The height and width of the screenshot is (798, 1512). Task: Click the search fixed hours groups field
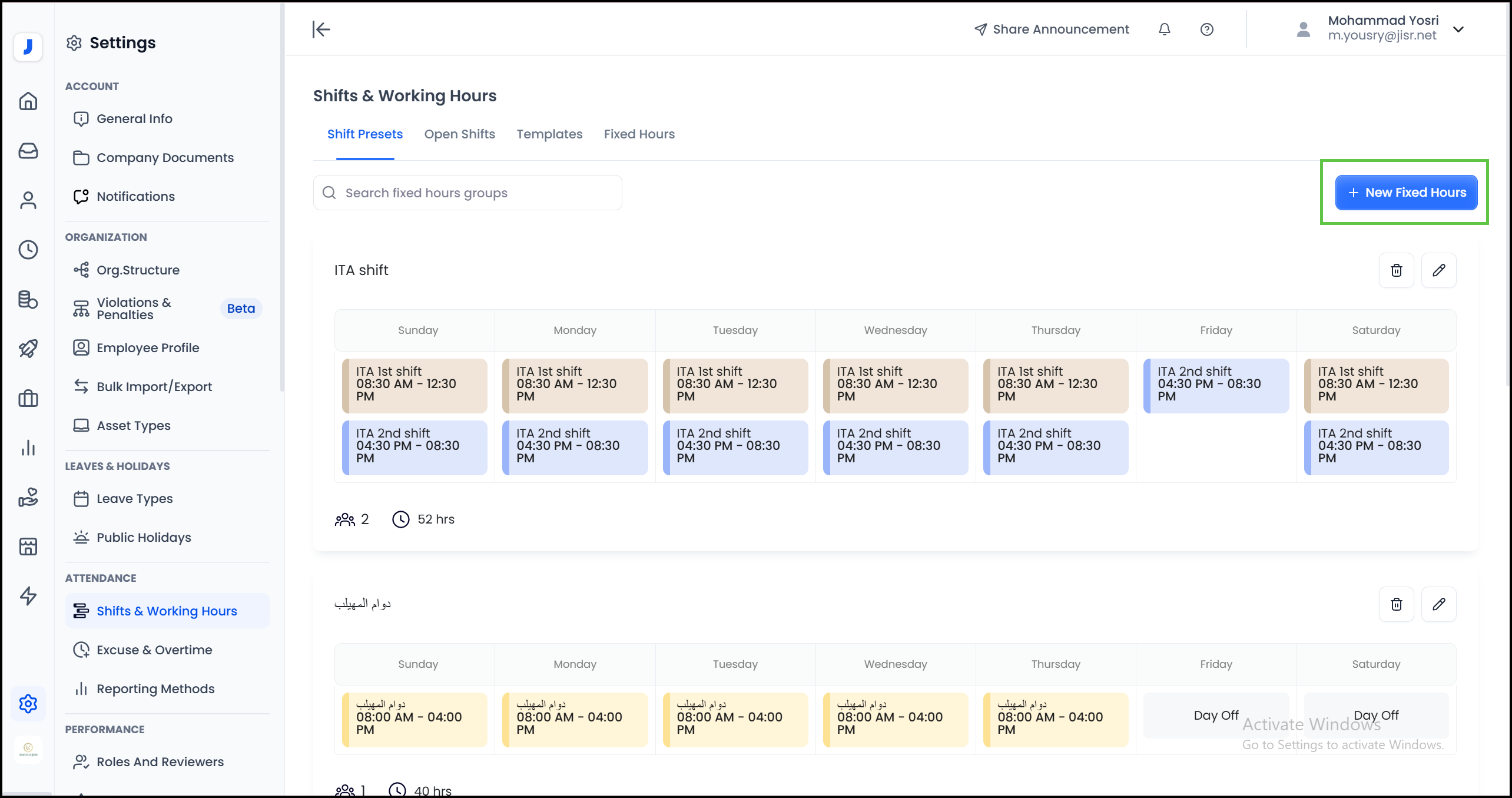click(x=467, y=193)
